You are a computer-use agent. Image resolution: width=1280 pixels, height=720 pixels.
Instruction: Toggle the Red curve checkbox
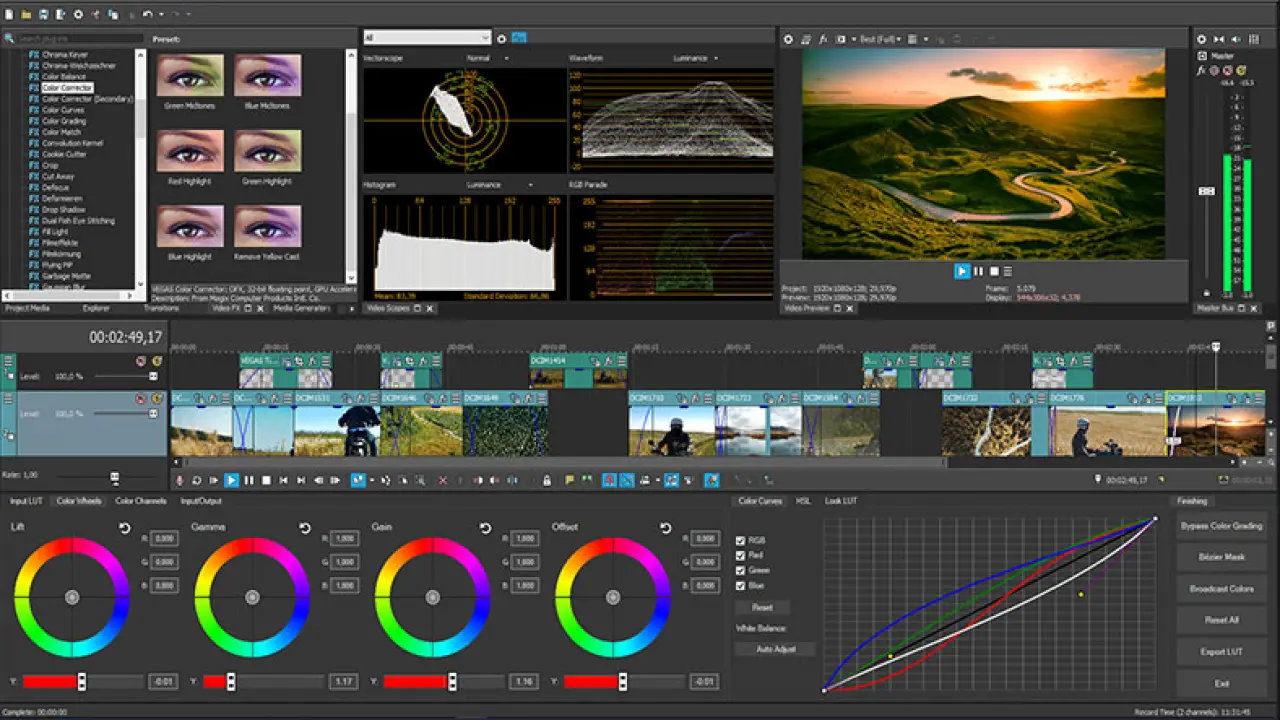pos(741,555)
